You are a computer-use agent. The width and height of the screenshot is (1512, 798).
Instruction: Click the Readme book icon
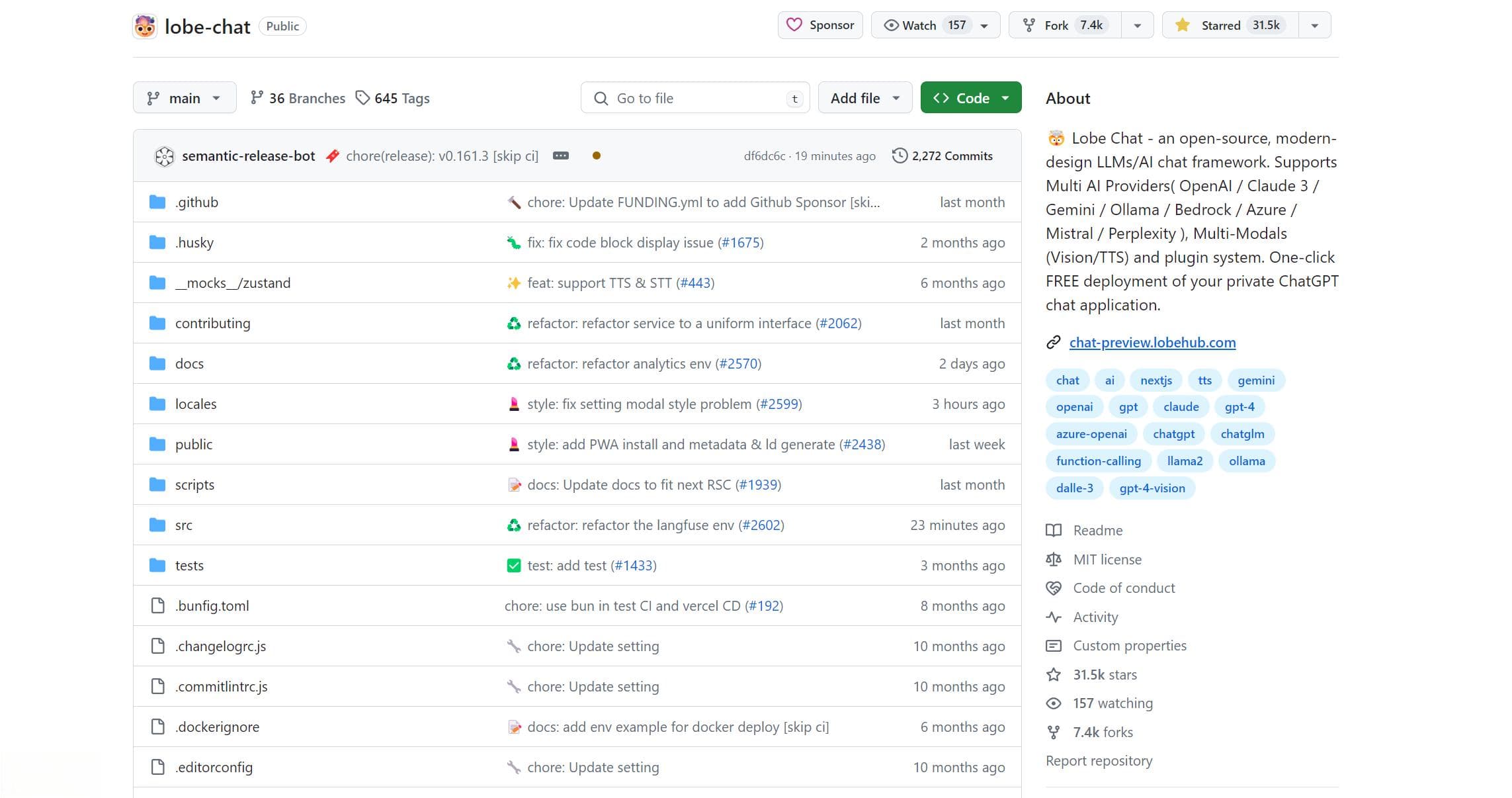pos(1054,530)
